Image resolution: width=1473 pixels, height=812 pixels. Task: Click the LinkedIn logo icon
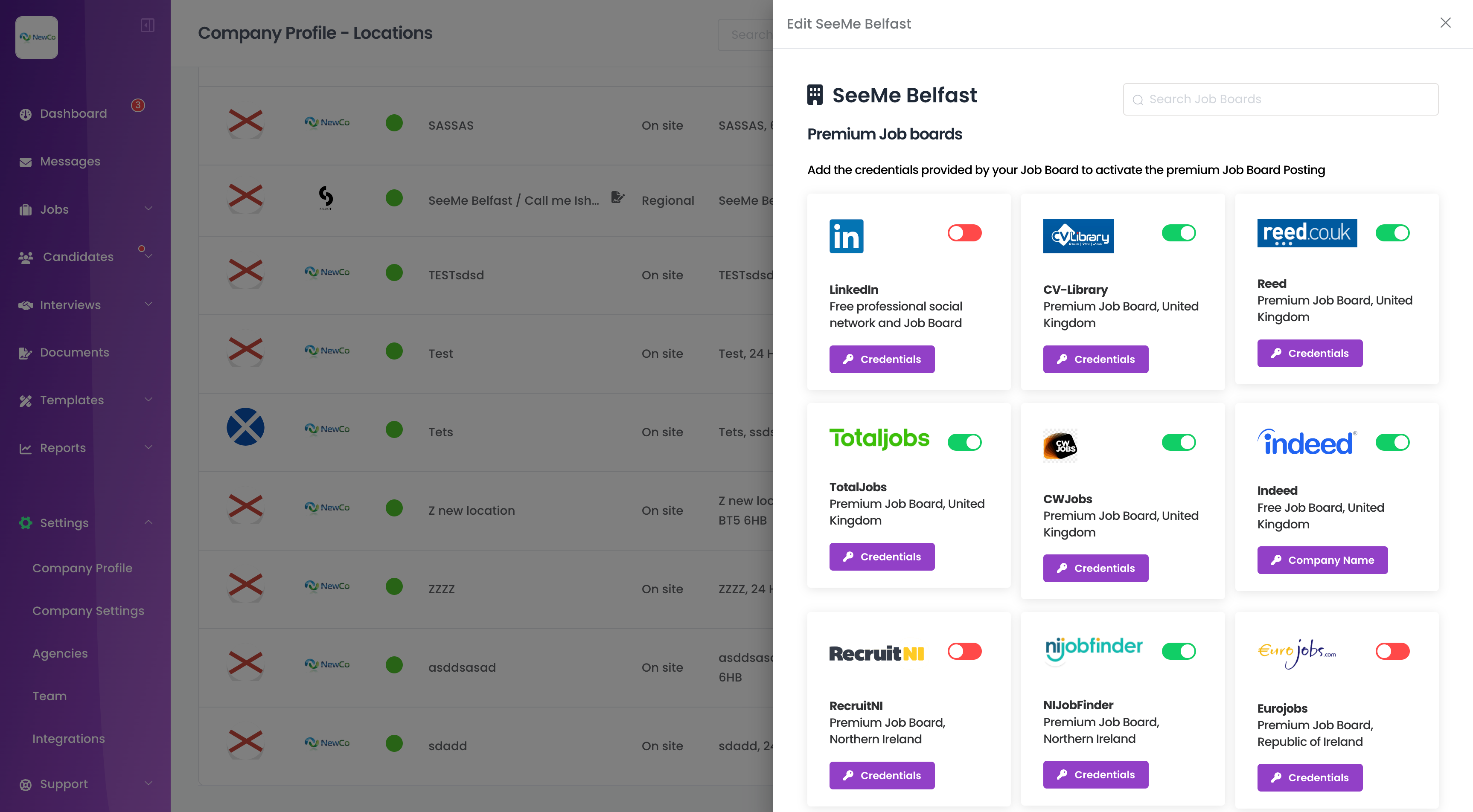point(846,236)
